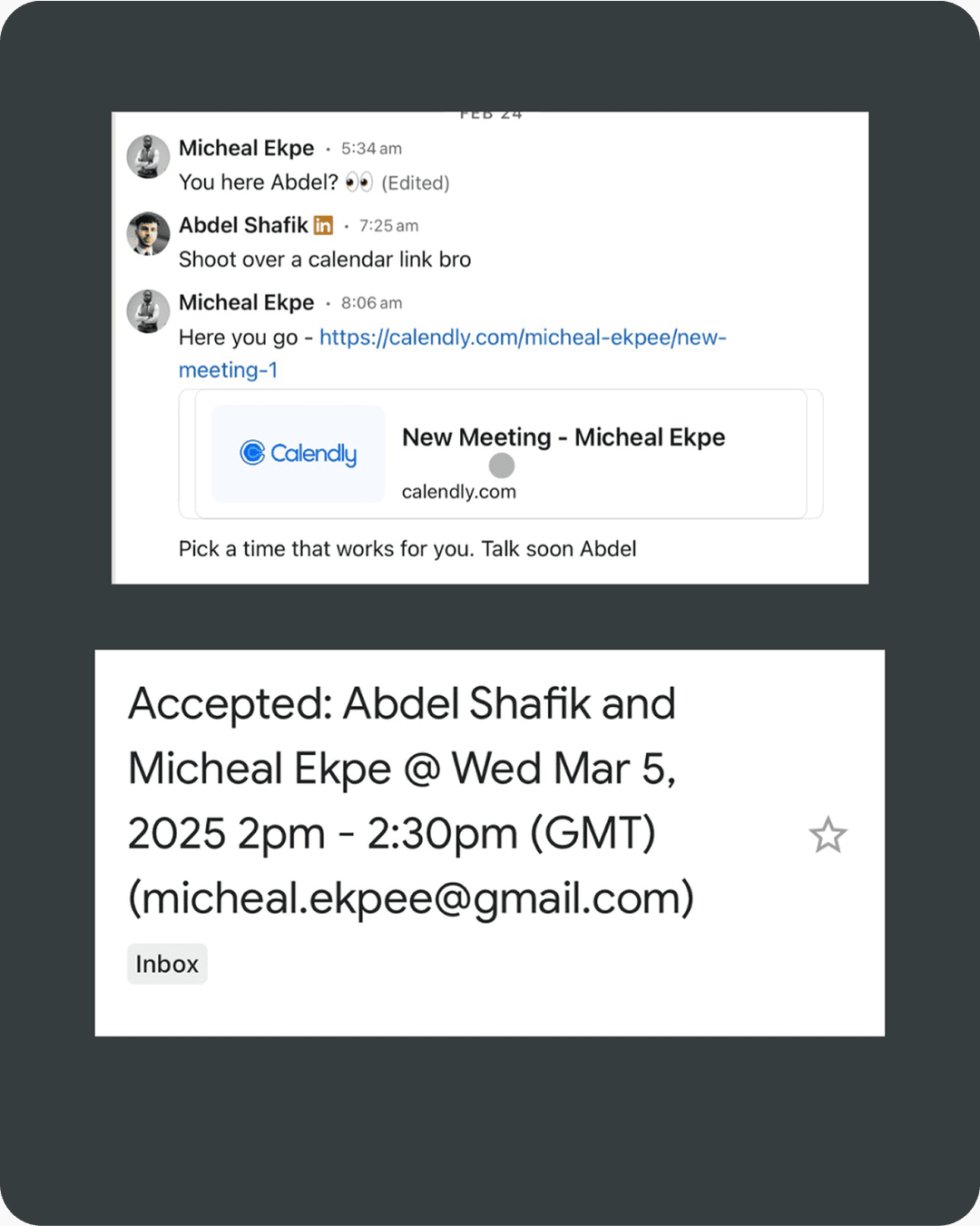
Task: Click the eyes emoji in the message
Action: click(x=359, y=182)
